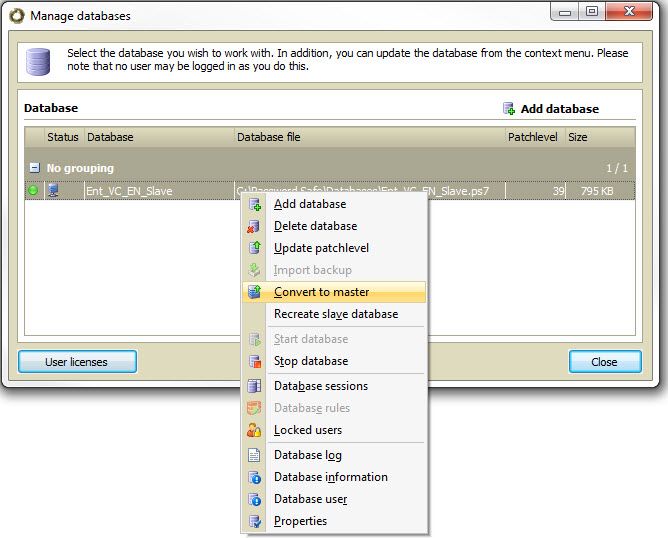Select the Ent_VC_EN_Slave database name cell
Viewport: 668px width, 538px height.
pos(159,191)
